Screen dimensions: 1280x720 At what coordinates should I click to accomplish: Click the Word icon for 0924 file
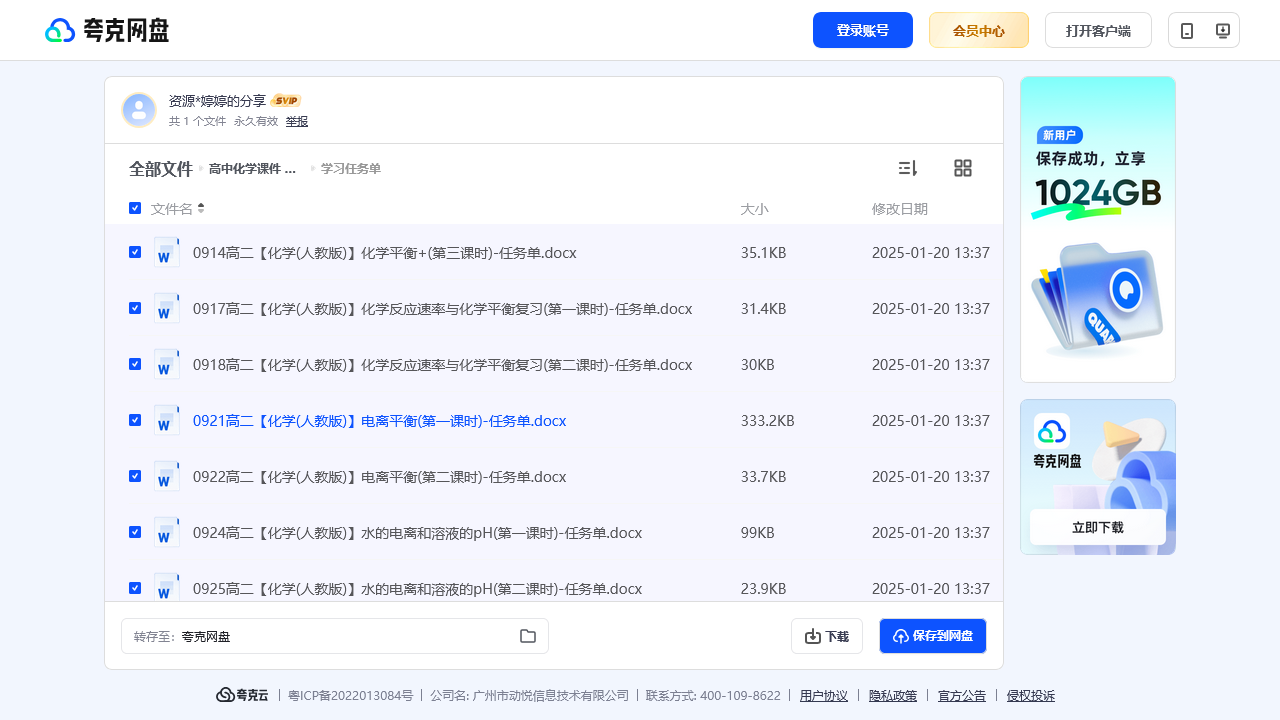[x=167, y=532]
